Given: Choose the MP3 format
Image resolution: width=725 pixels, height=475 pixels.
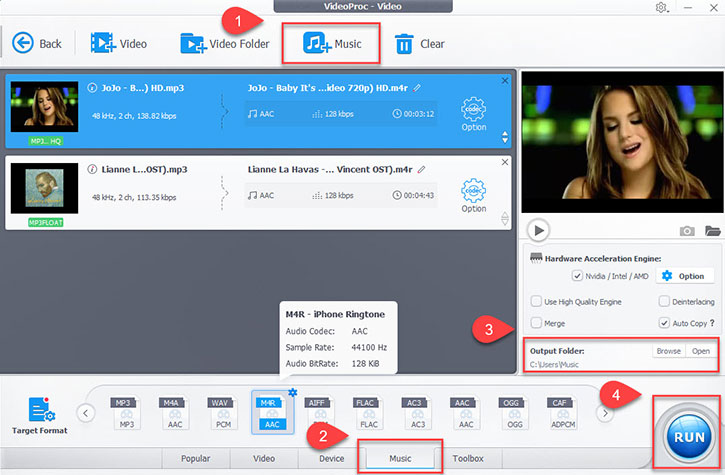Looking at the screenshot, I should [x=126, y=413].
